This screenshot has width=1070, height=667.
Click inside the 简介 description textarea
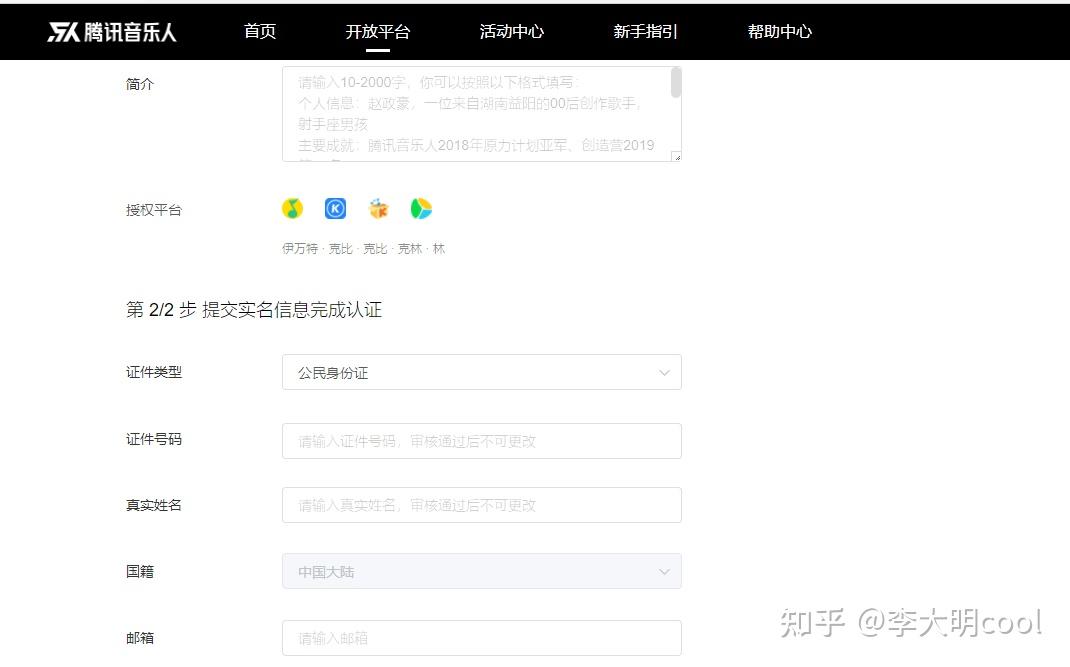[x=470, y=110]
